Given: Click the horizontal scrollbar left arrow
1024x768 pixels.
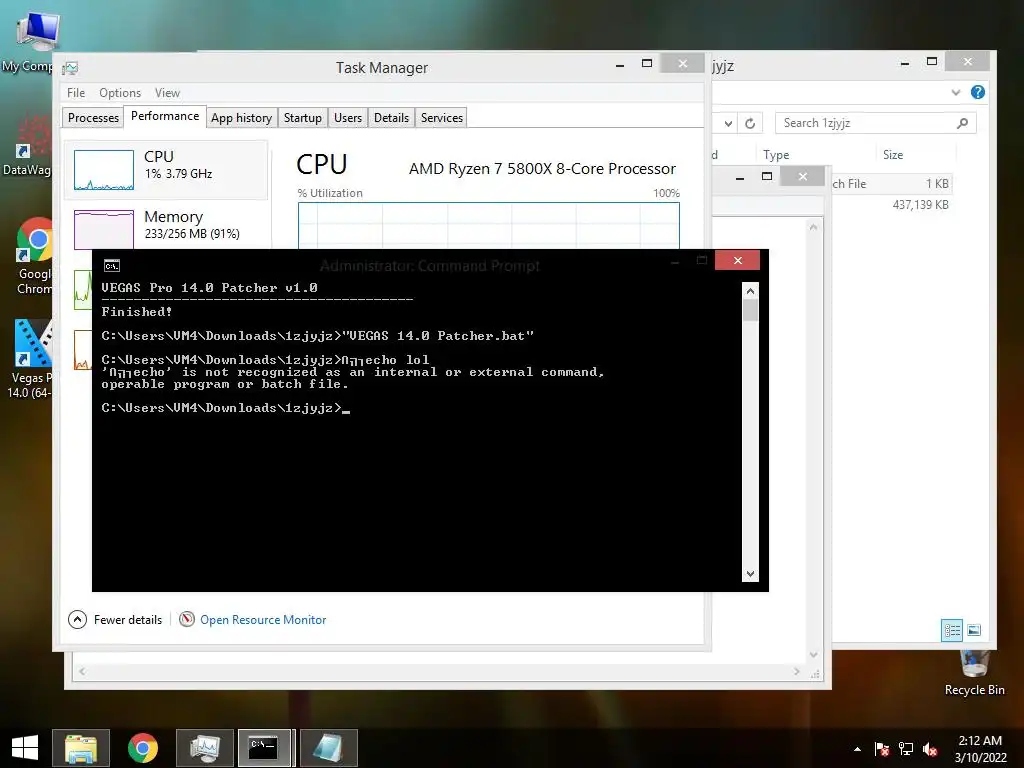Looking at the screenshot, I should click(82, 671).
